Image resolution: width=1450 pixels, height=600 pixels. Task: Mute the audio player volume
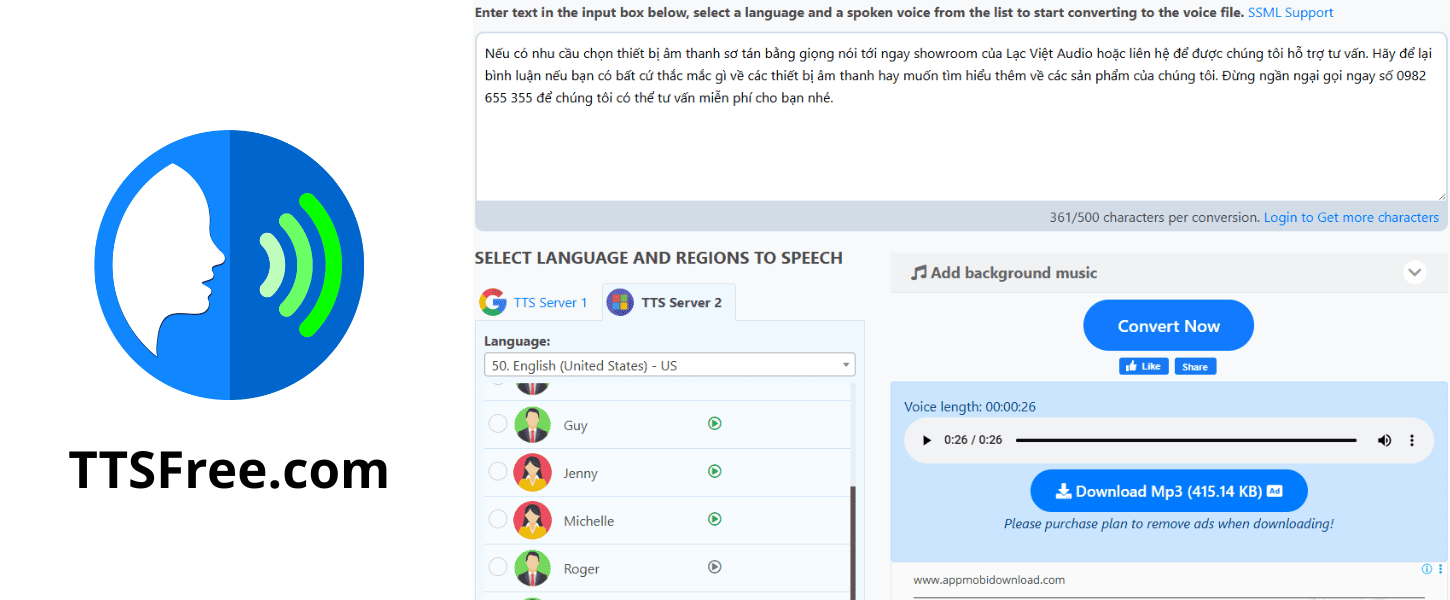point(1384,440)
